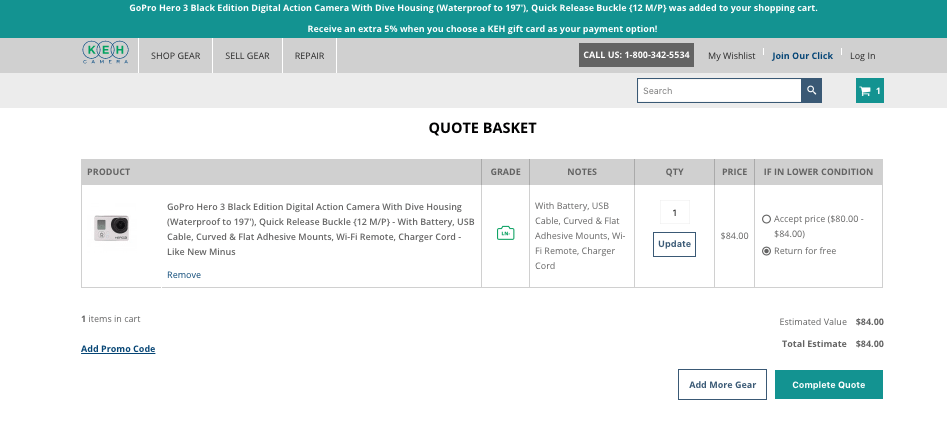Click the quantity field showing 1
947x421 pixels.
(675, 213)
